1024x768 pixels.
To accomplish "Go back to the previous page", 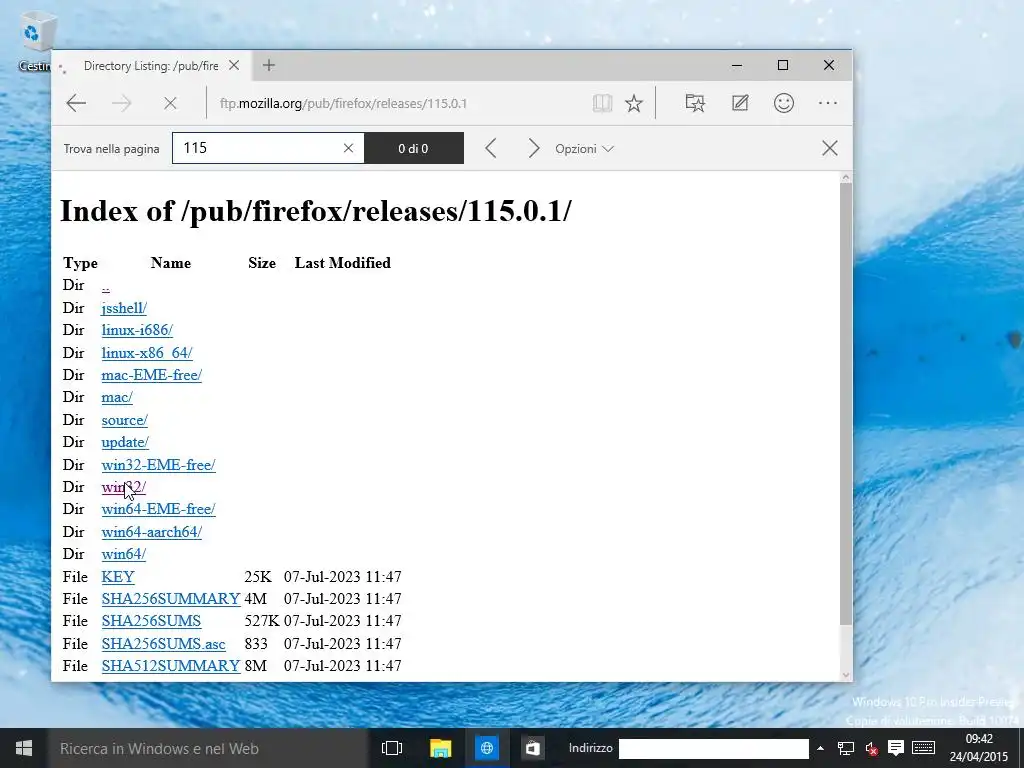I will (76, 103).
